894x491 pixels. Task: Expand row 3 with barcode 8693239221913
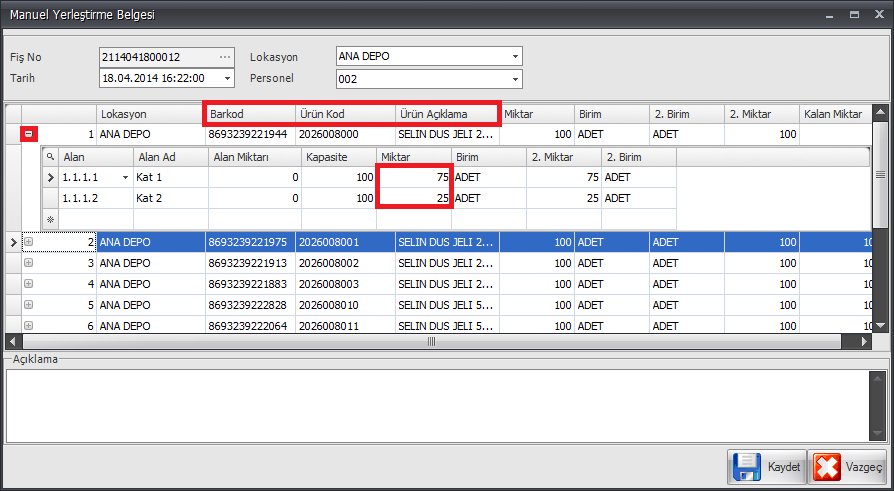coord(29,263)
